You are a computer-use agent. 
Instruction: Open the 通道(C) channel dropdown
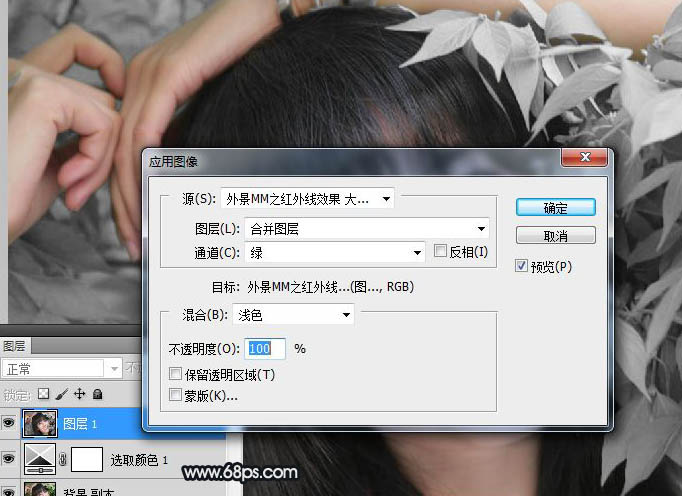pos(335,252)
